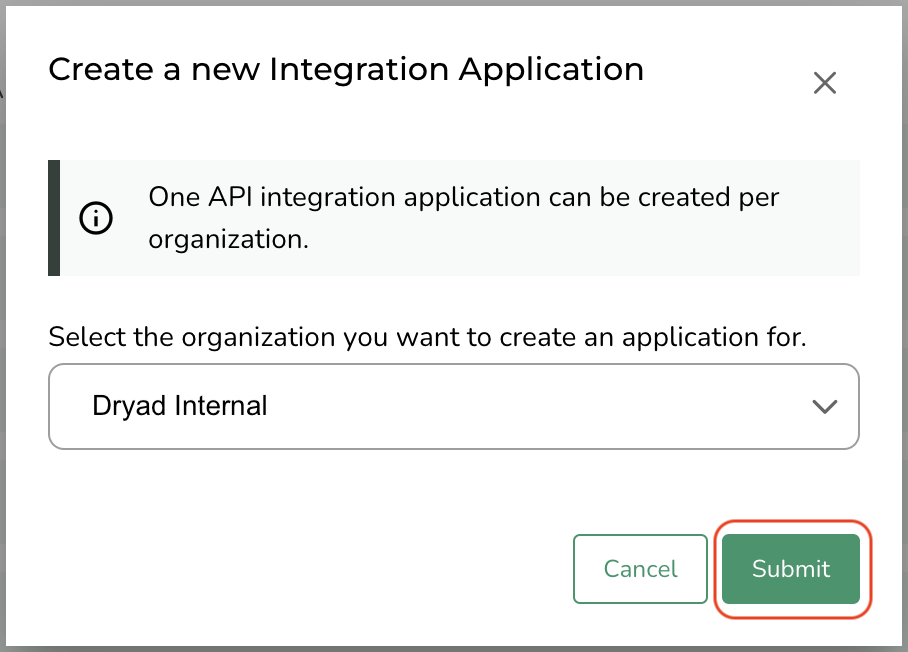Viewport: 908px width, 652px height.
Task: Click empty area inside organization select field
Action: tap(550, 406)
